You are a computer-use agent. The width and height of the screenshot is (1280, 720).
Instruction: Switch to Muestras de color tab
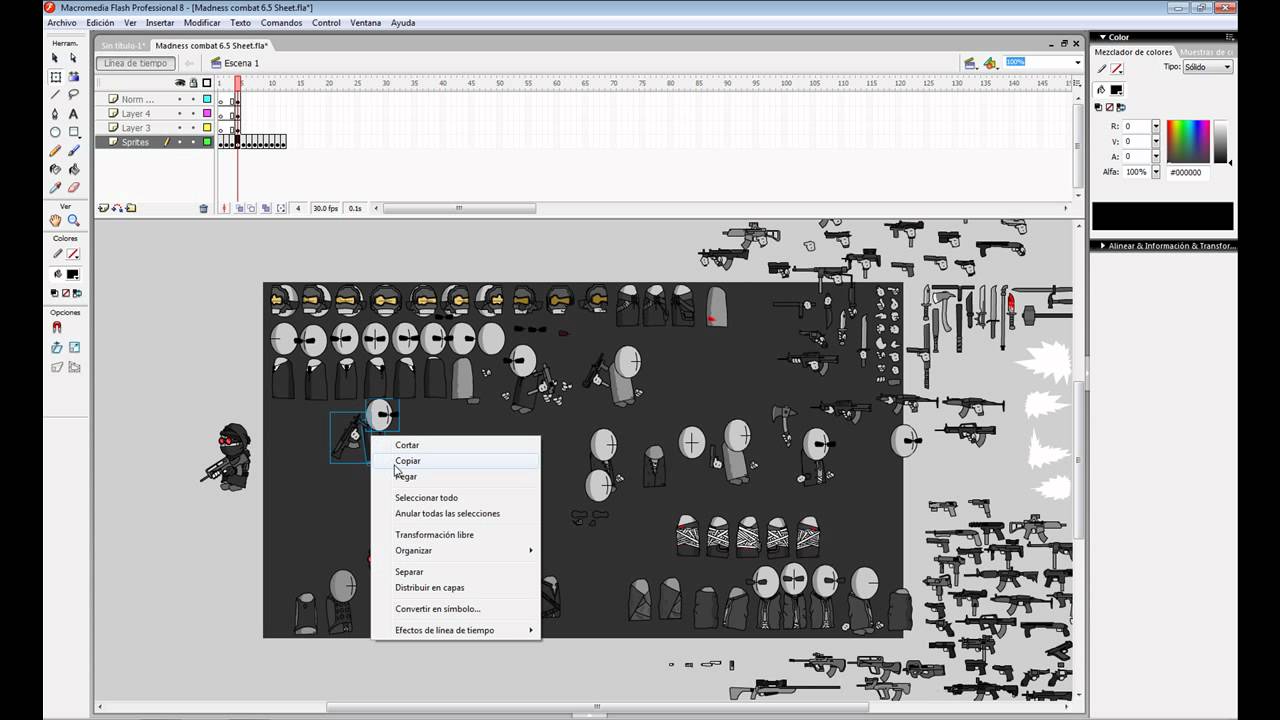coord(1208,52)
